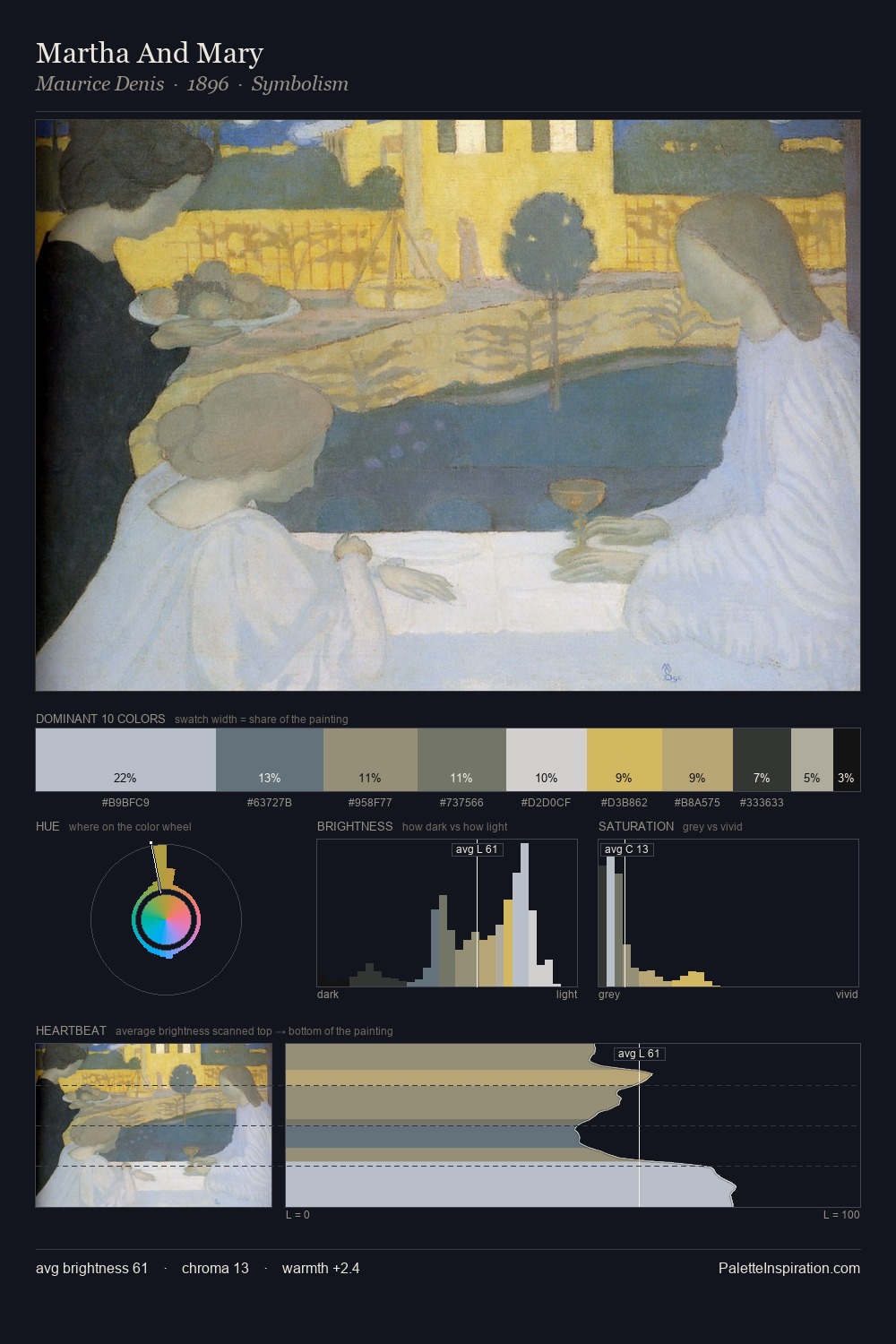The image size is (896, 1344).
Task: Choose the 11% swatch #737566
Action: (461, 760)
